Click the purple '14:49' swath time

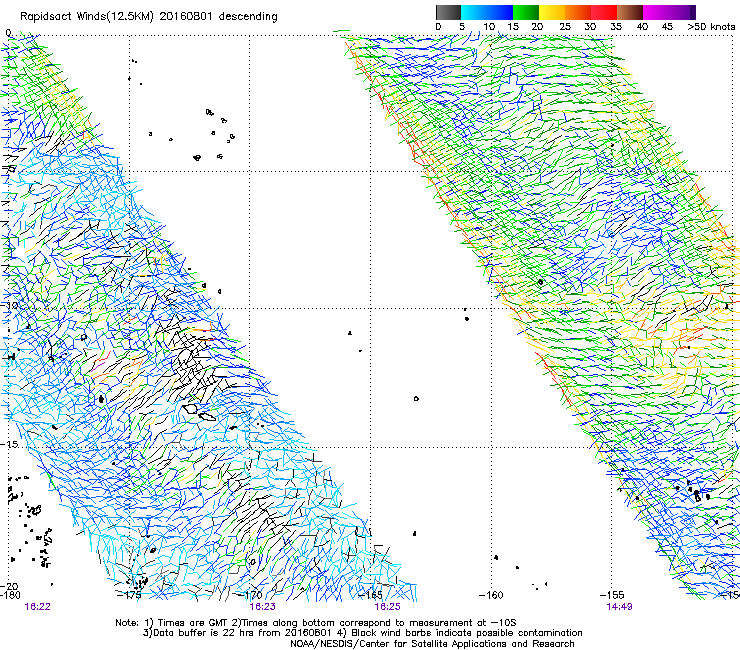click(x=620, y=607)
